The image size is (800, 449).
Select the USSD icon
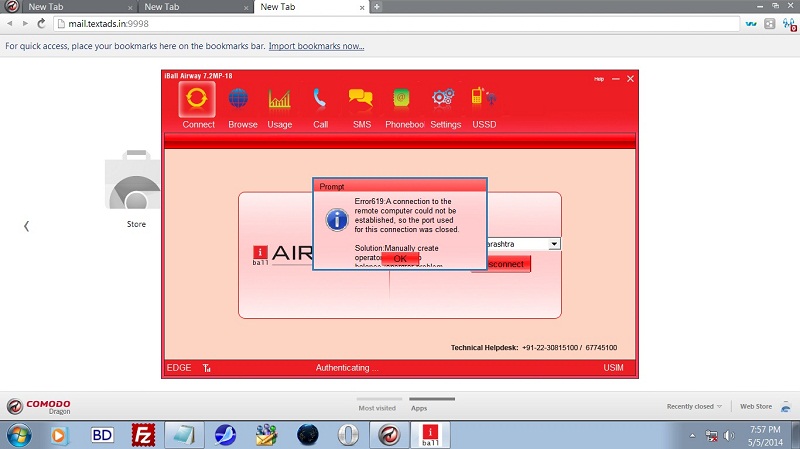click(x=484, y=100)
